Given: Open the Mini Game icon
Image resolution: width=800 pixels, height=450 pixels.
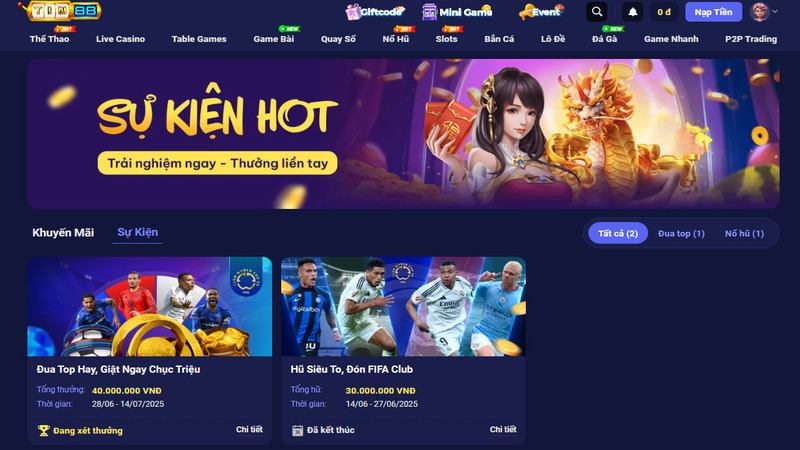Looking at the screenshot, I should (429, 12).
